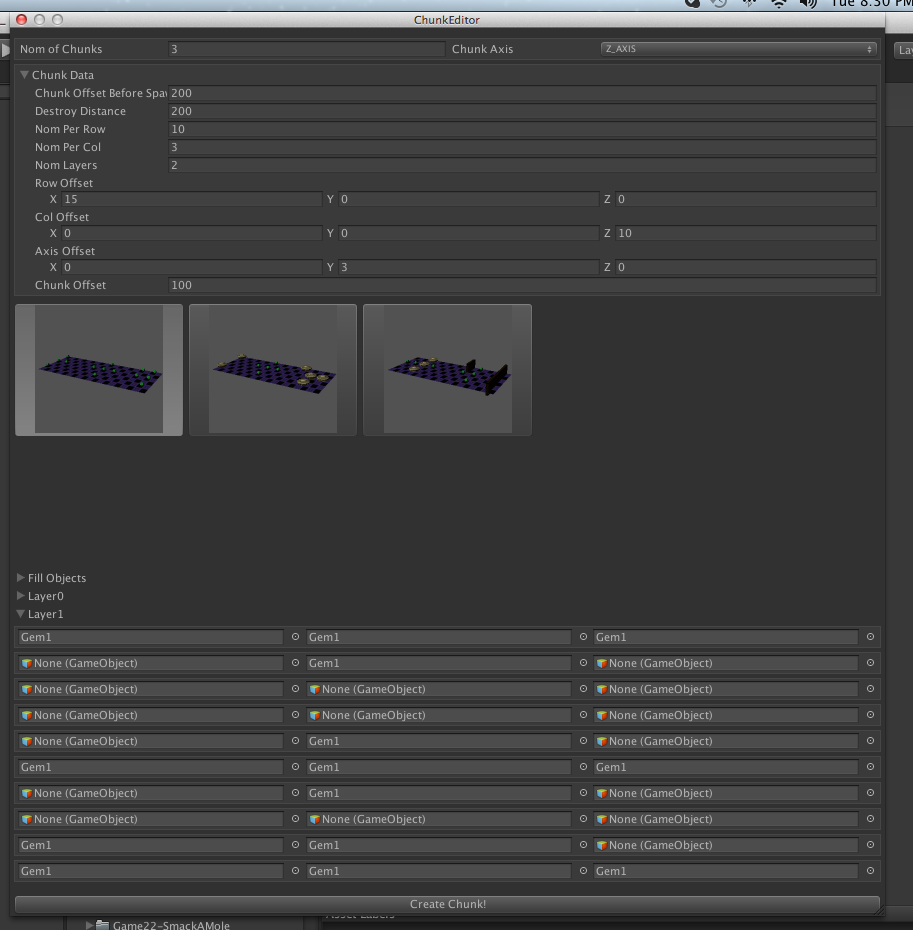Screen dimensions: 913x930
Task: Click the Axis Offset Z field
Action: pos(746,267)
